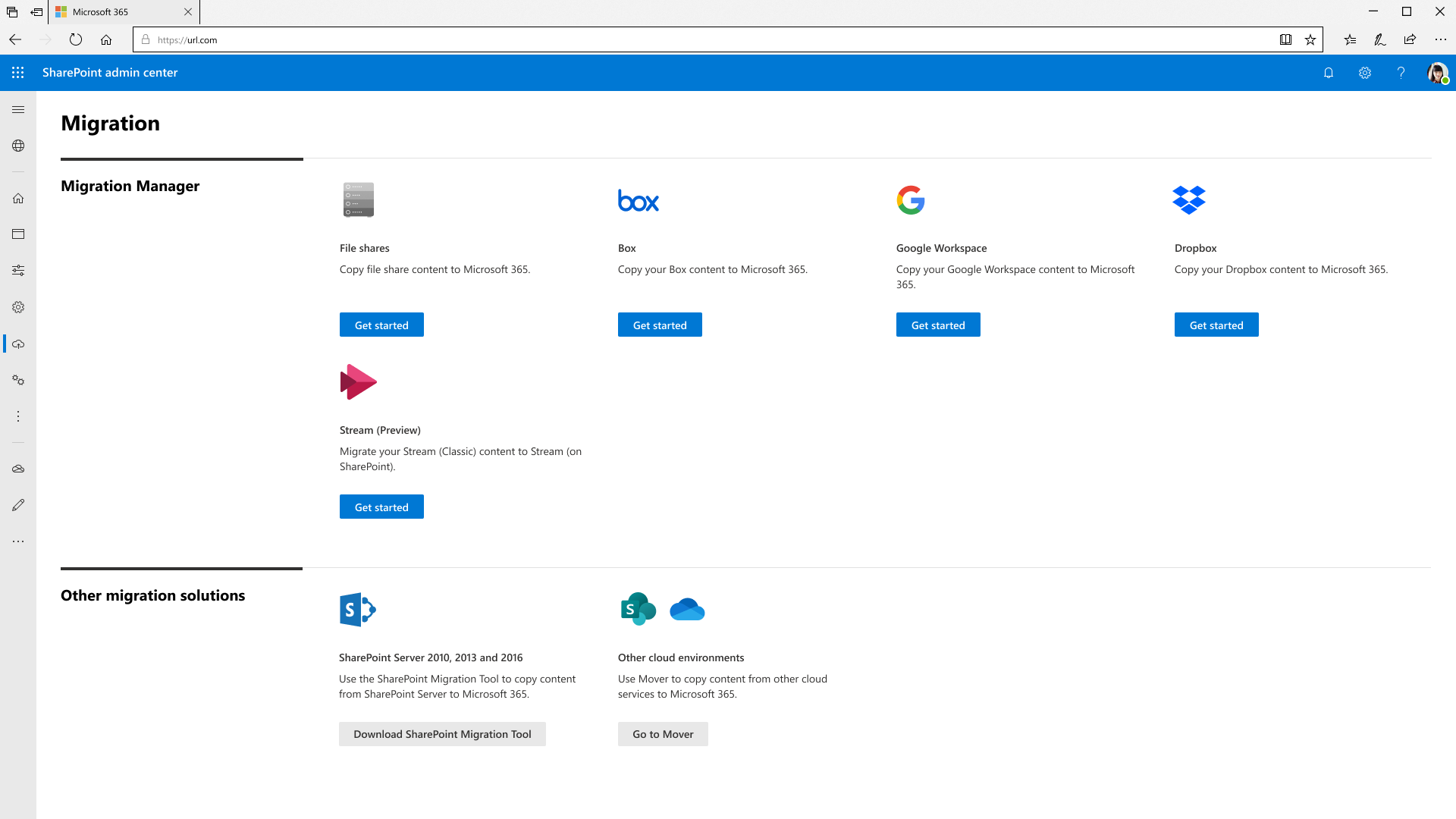Close the Microsoft 365 browser tab
This screenshot has height=819, width=1456.
(188, 12)
